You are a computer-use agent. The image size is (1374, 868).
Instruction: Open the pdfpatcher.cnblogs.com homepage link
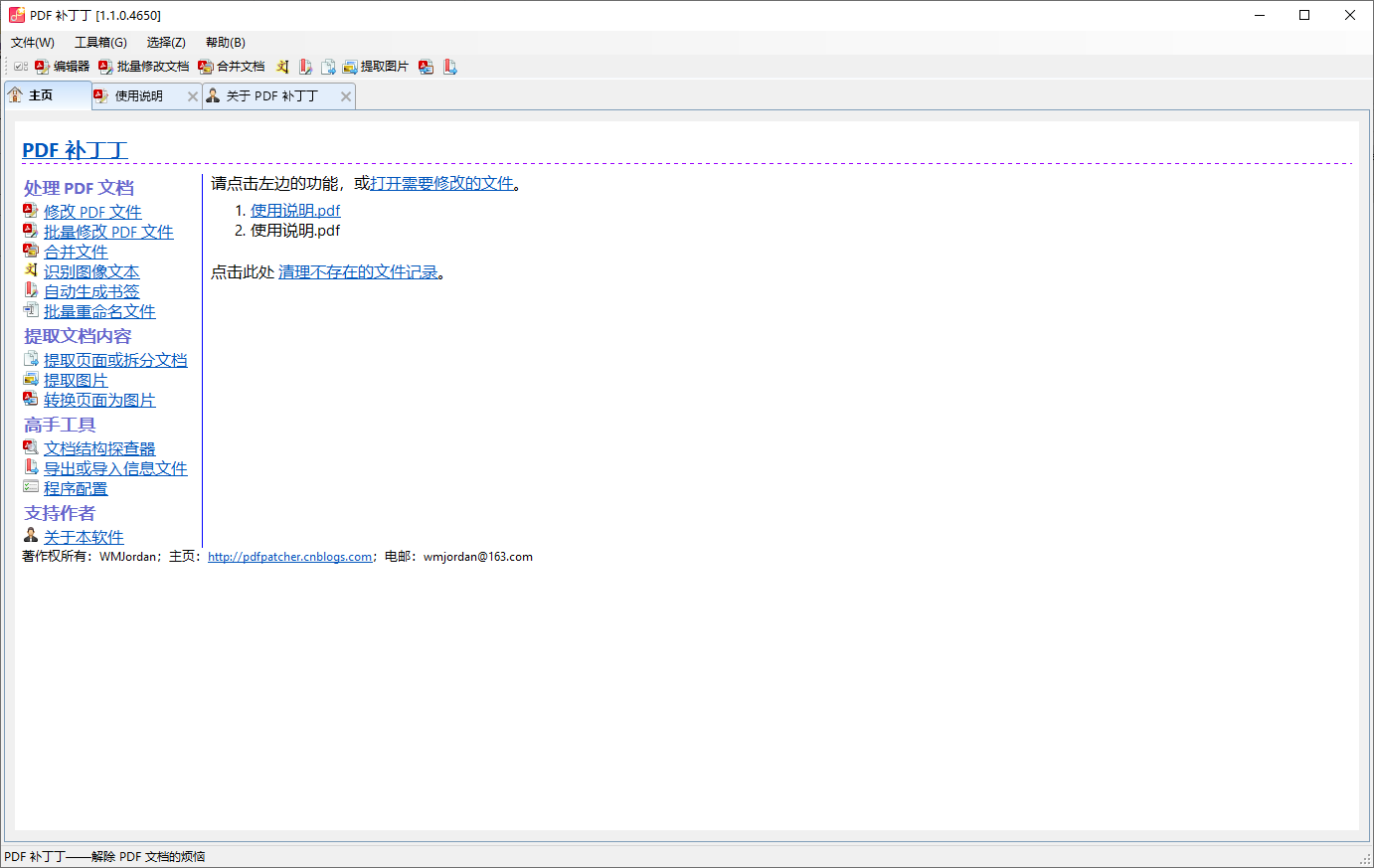[289, 557]
